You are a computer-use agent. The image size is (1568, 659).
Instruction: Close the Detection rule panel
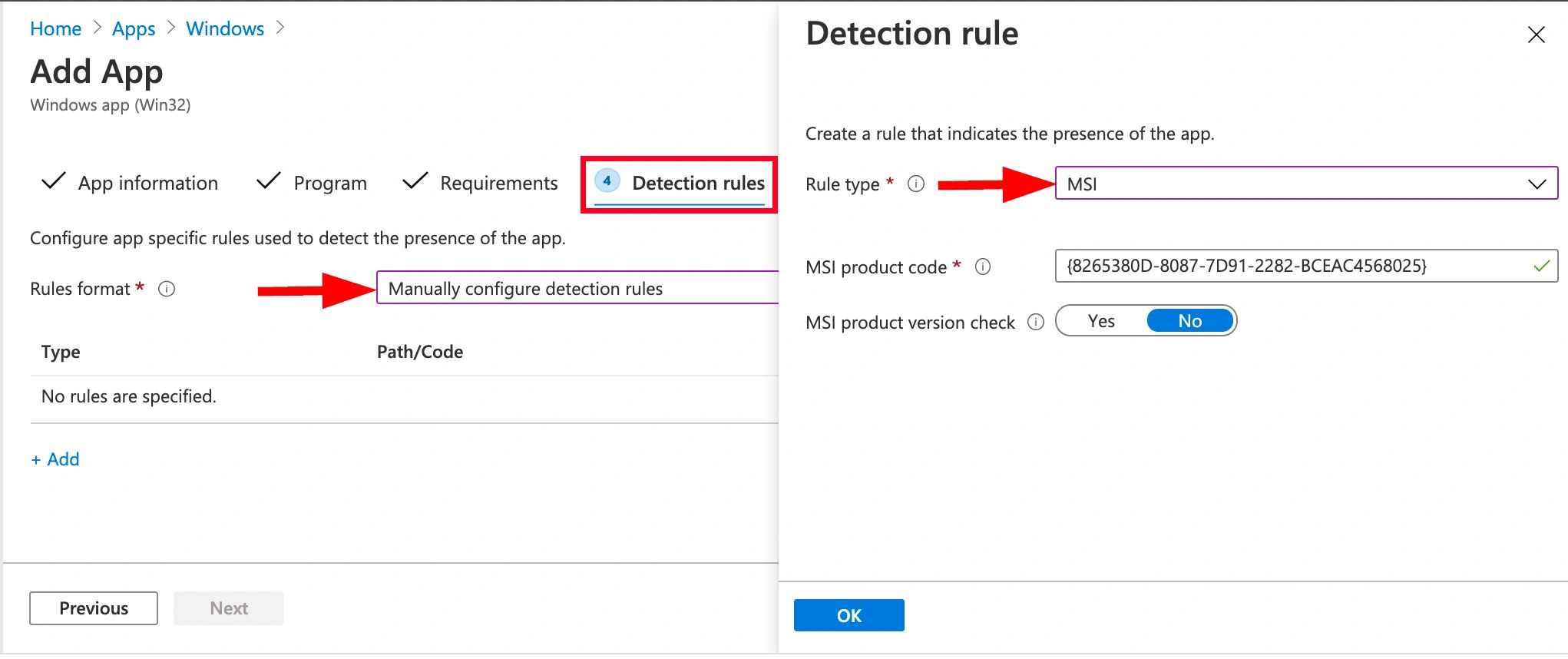pos(1536,35)
